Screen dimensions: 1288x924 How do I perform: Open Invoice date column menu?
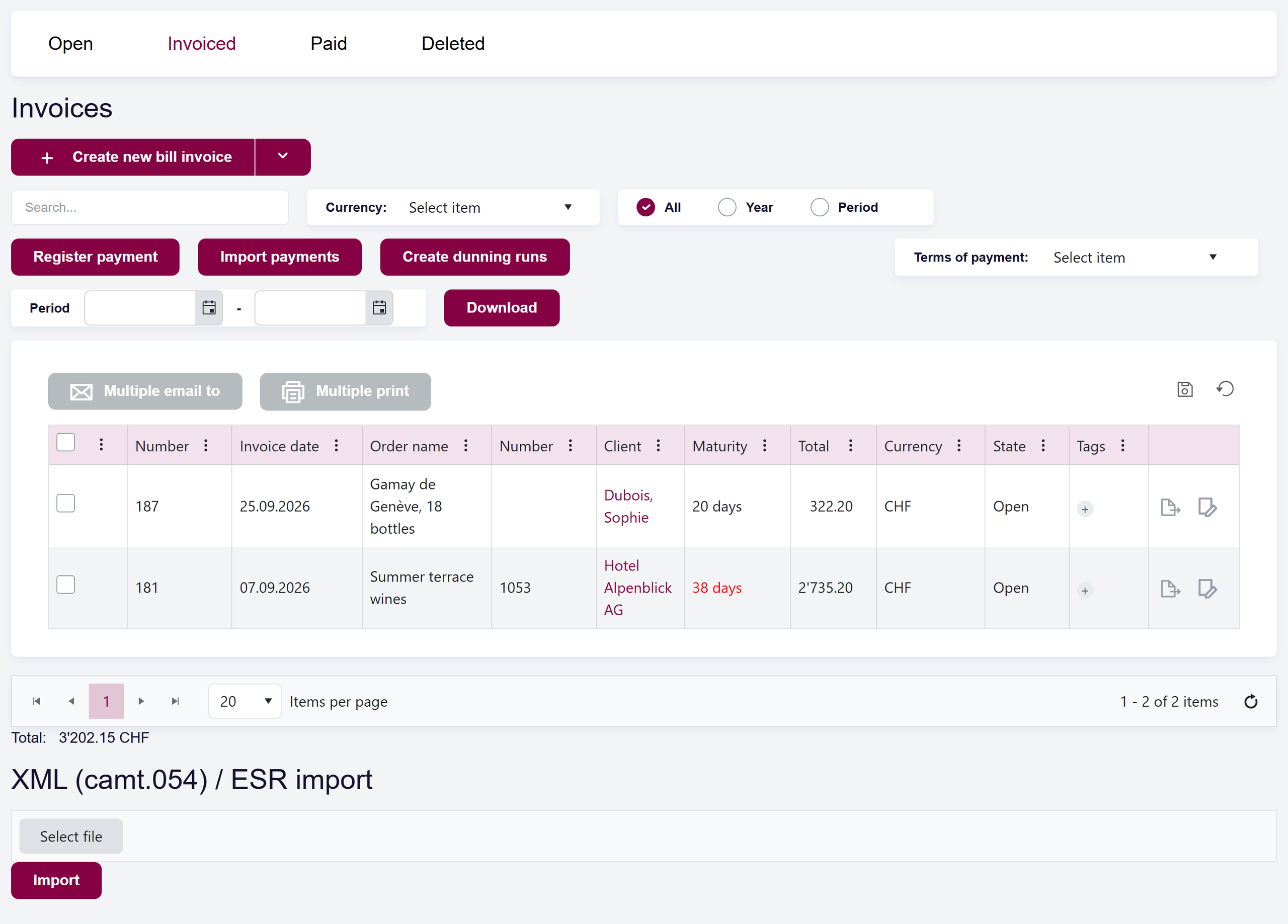[336, 446]
